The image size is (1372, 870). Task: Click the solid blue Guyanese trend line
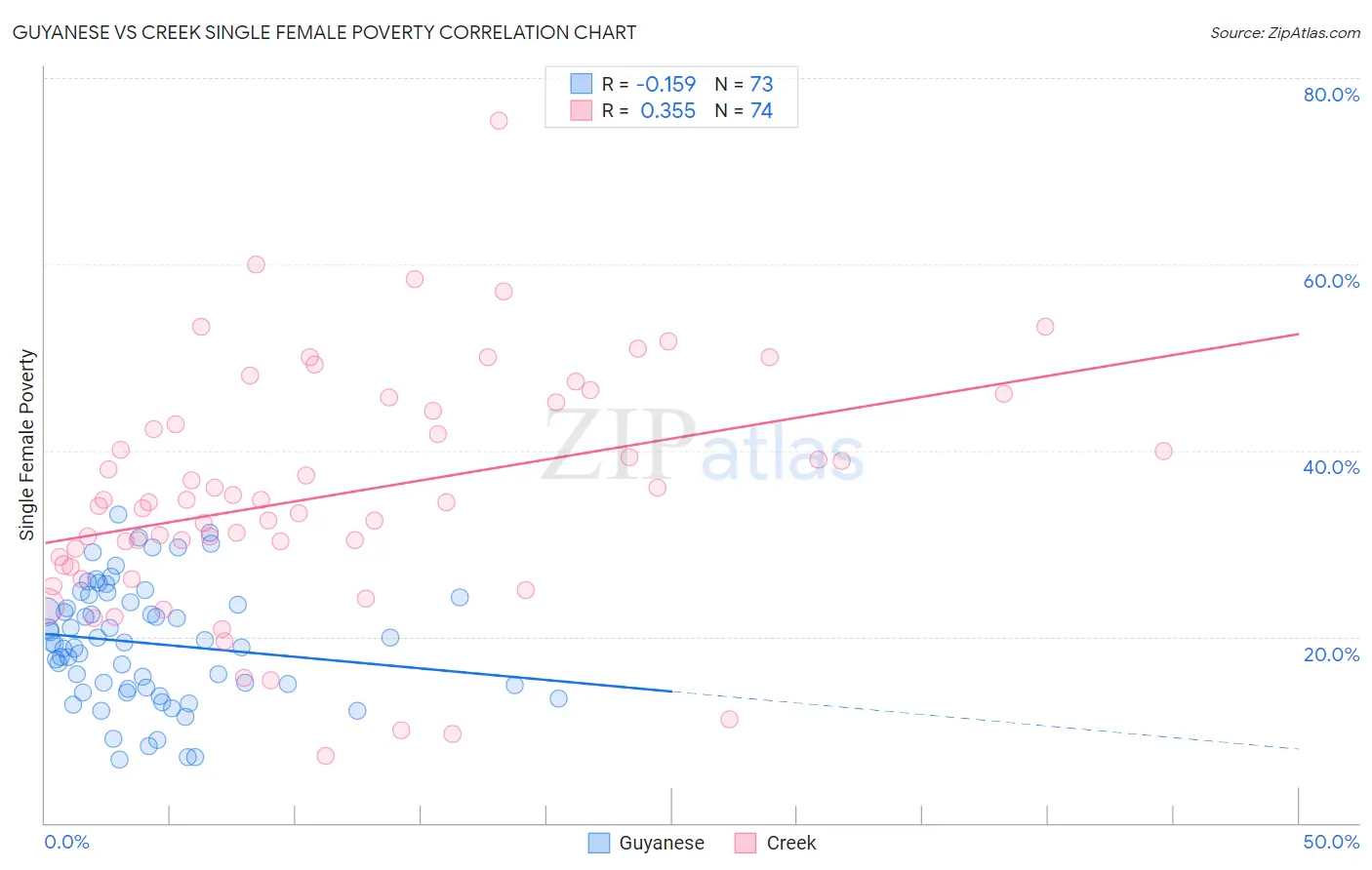[357, 663]
